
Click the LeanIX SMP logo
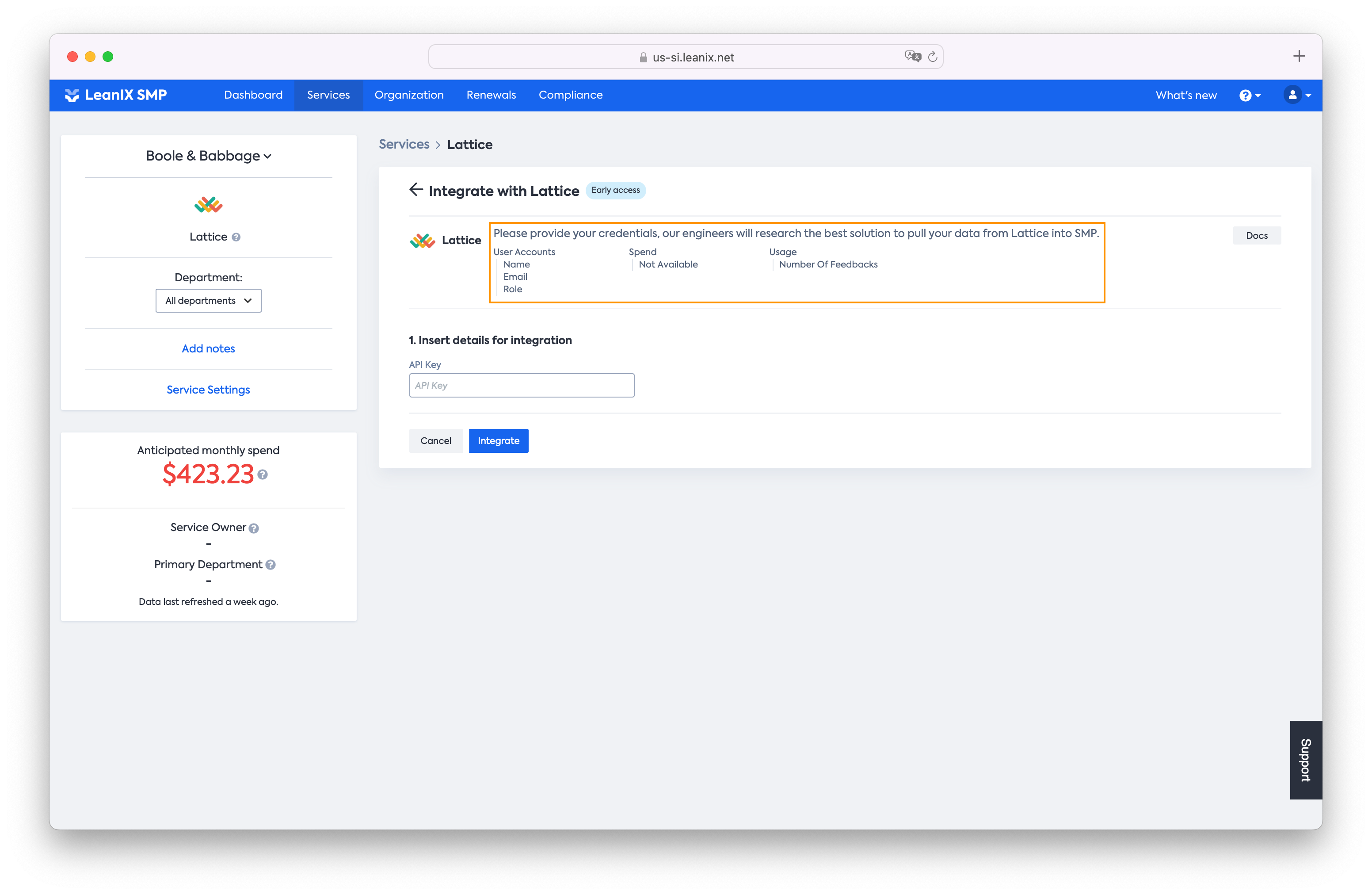(116, 95)
